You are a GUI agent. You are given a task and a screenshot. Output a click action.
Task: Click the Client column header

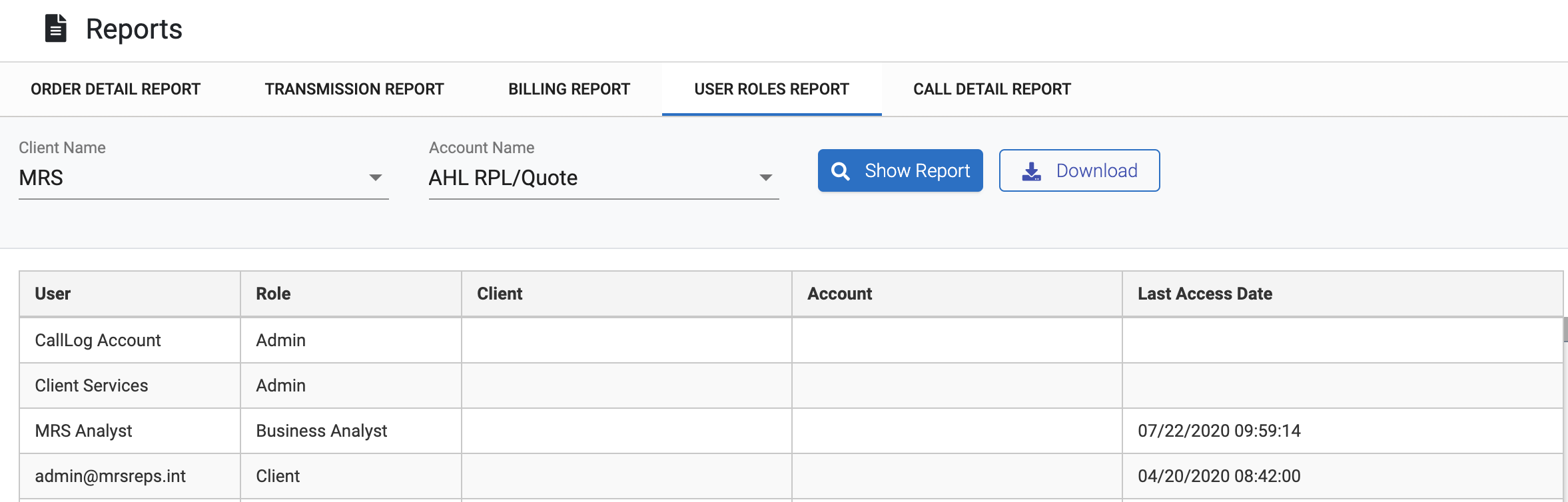627,294
